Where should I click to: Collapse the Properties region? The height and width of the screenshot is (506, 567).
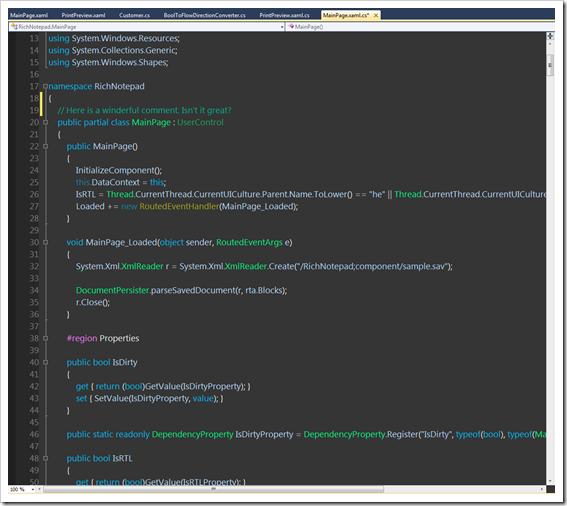click(45, 338)
